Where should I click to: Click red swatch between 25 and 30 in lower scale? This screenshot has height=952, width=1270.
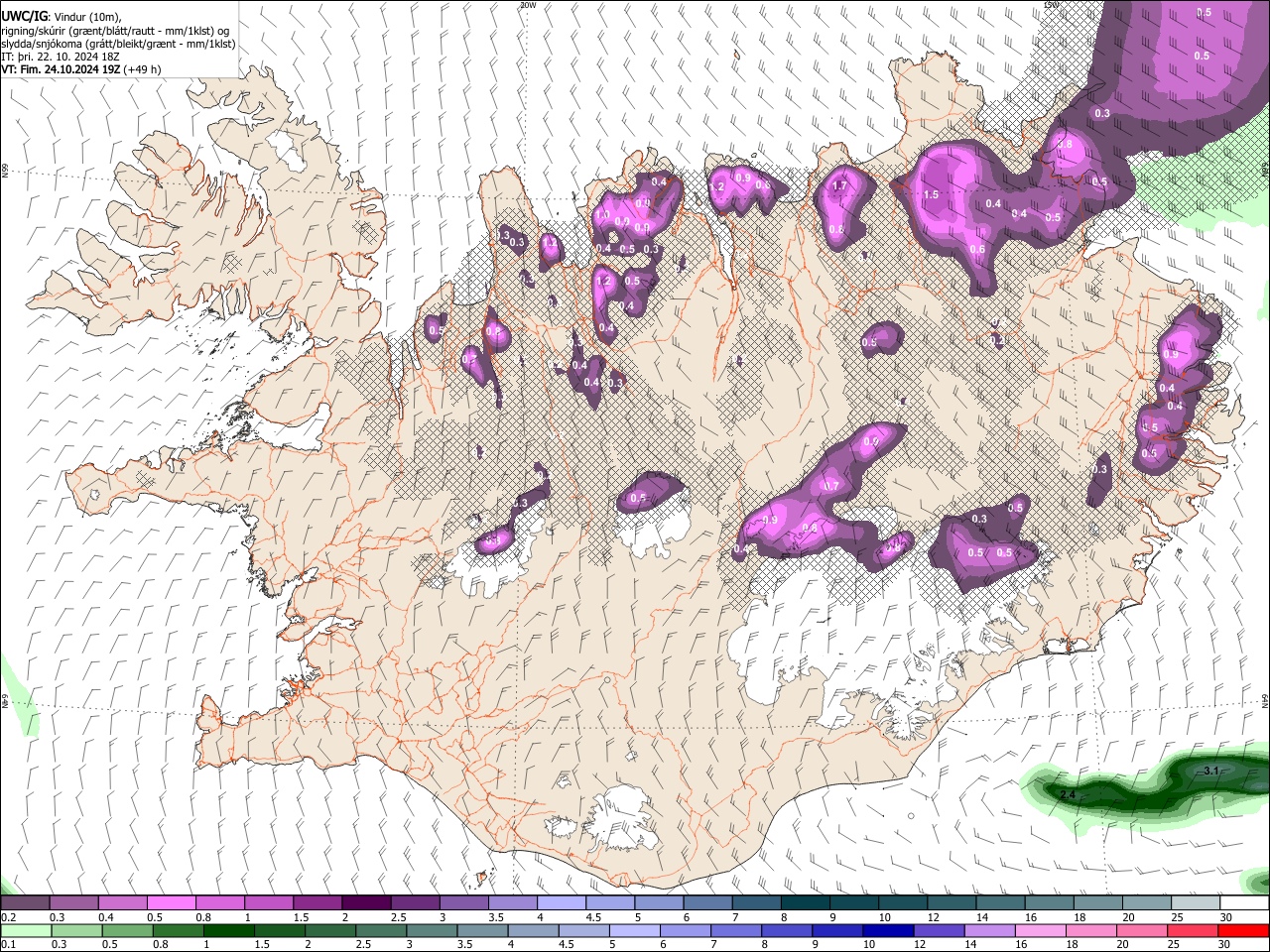click(x=1195, y=931)
